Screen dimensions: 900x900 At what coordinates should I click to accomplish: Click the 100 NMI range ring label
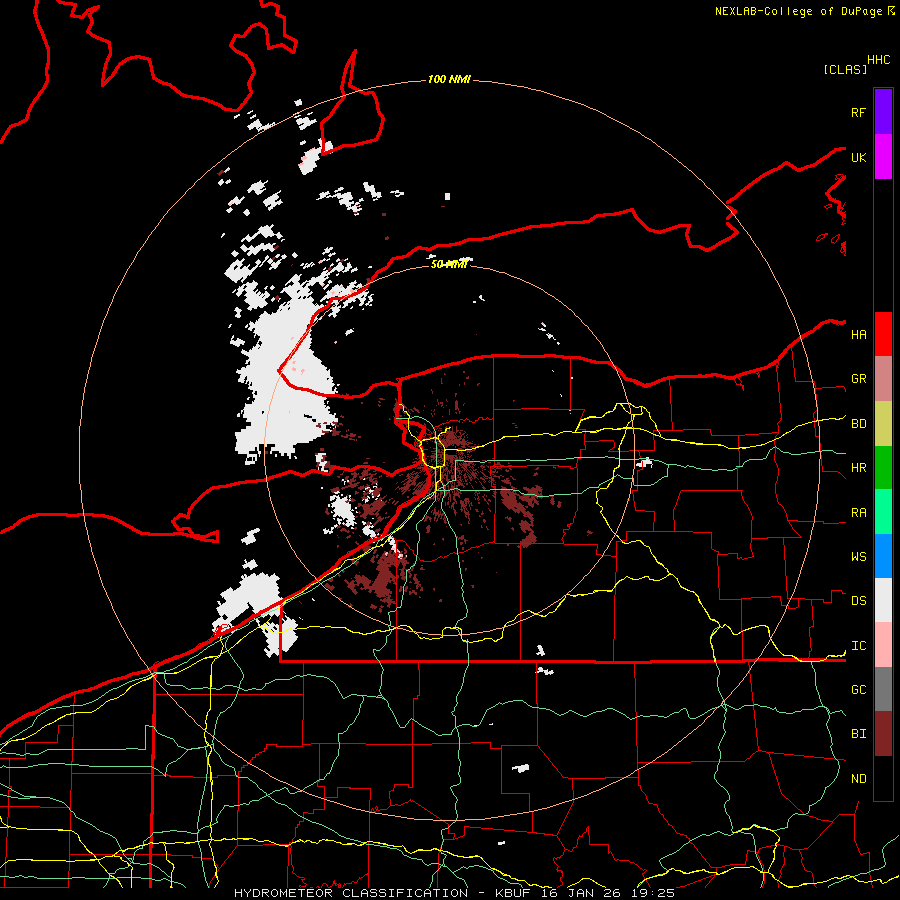pos(449,79)
